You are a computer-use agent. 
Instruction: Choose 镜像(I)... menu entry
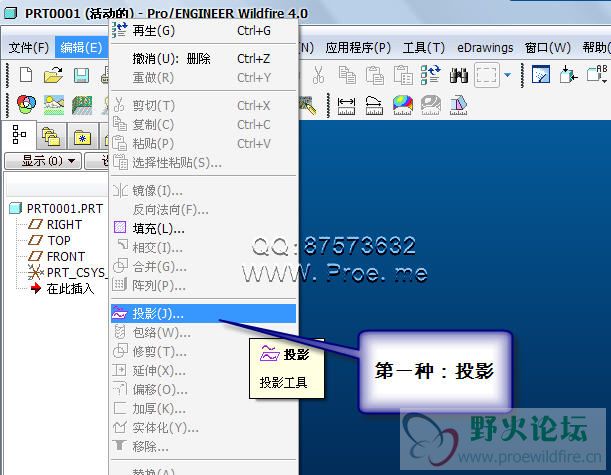pyautogui.click(x=203, y=191)
